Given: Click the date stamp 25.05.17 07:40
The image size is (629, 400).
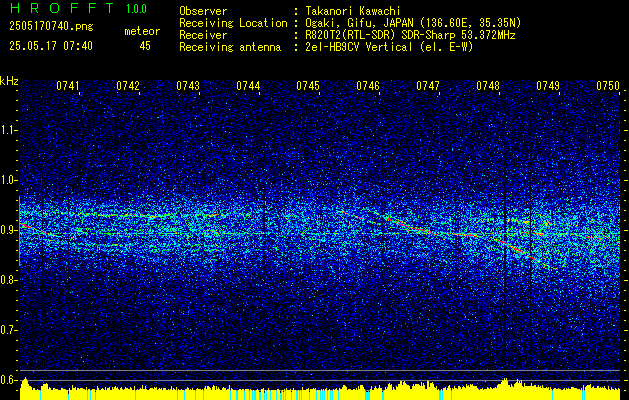Looking at the screenshot, I should tap(51, 46).
